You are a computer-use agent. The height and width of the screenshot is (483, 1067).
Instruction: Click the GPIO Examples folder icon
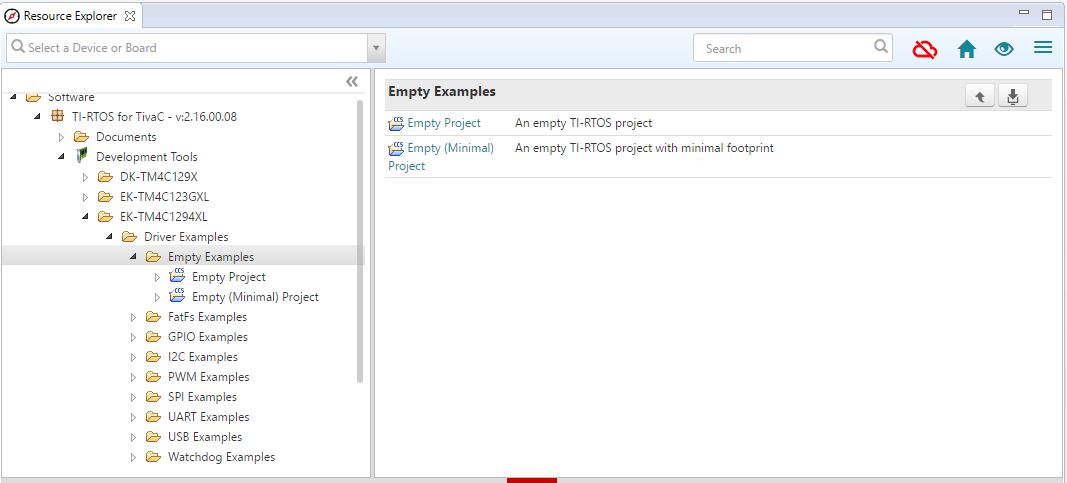click(153, 337)
